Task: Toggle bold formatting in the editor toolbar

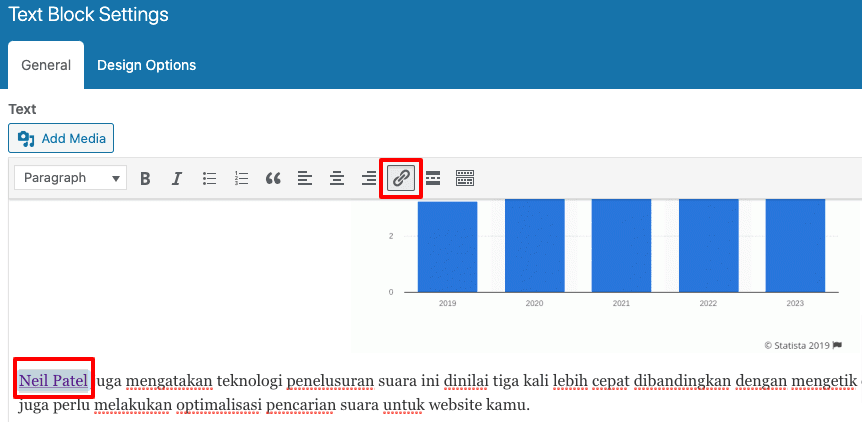Action: point(145,179)
